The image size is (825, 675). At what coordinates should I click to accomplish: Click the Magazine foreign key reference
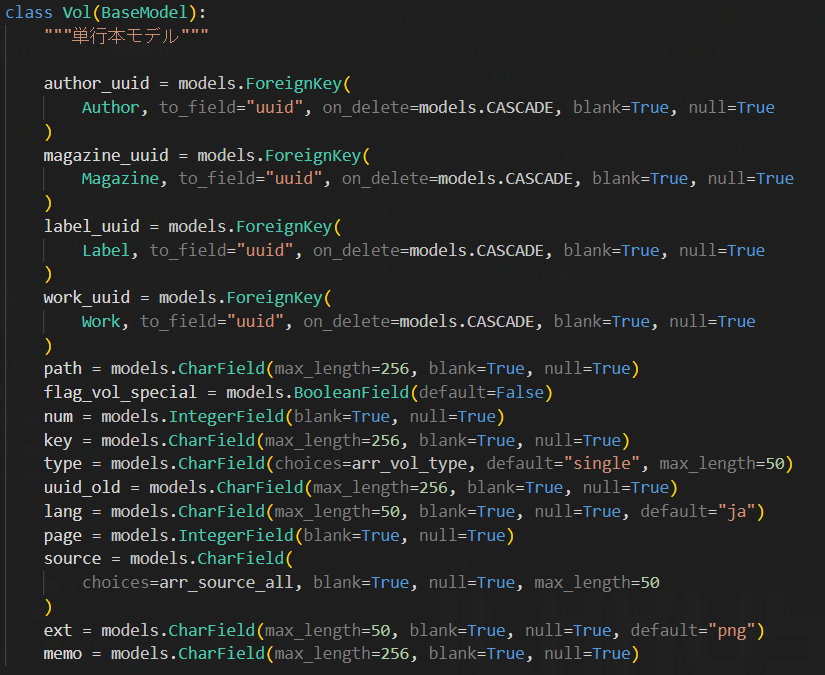click(119, 178)
